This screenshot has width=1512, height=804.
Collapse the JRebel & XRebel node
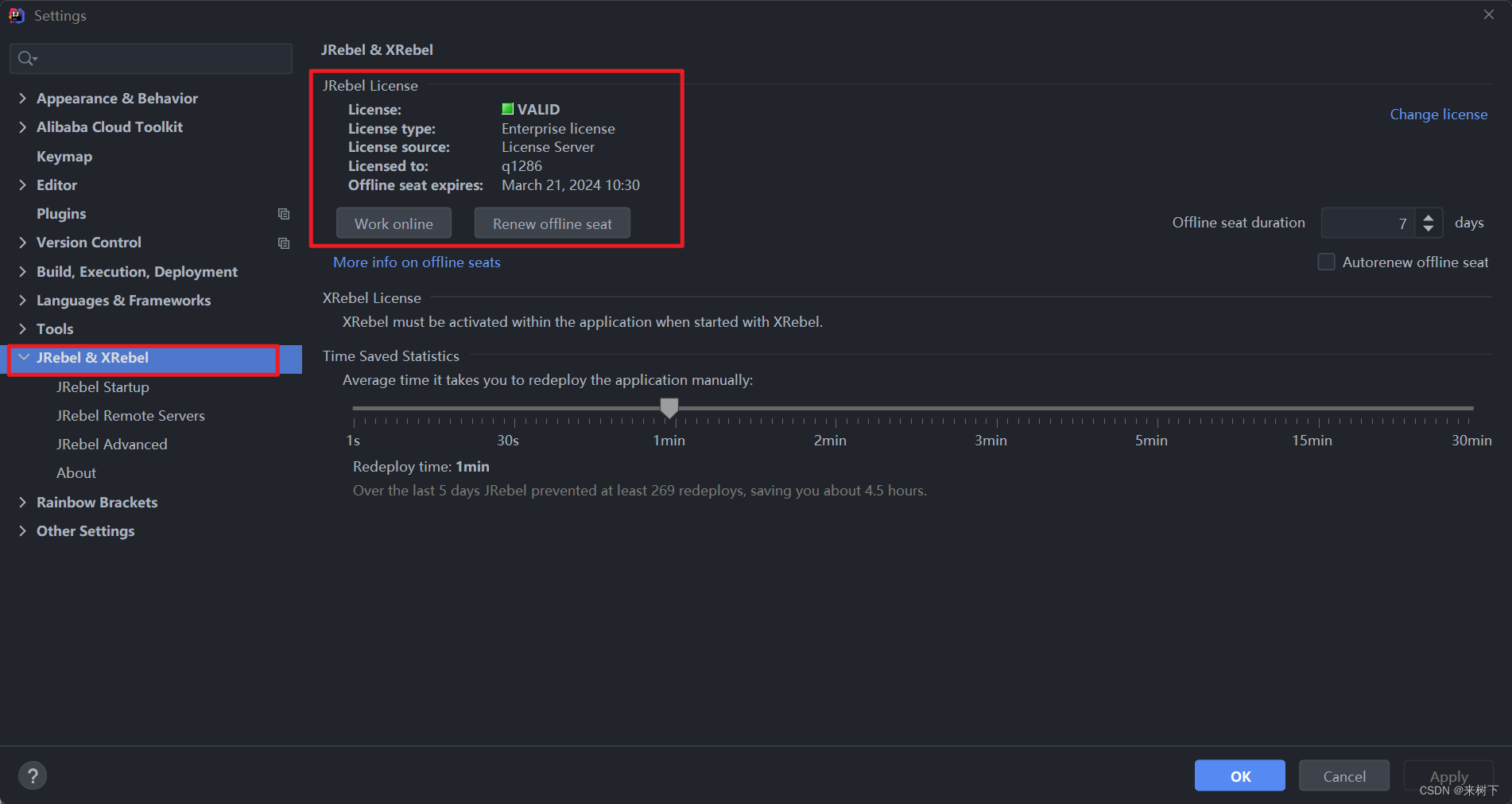(24, 358)
